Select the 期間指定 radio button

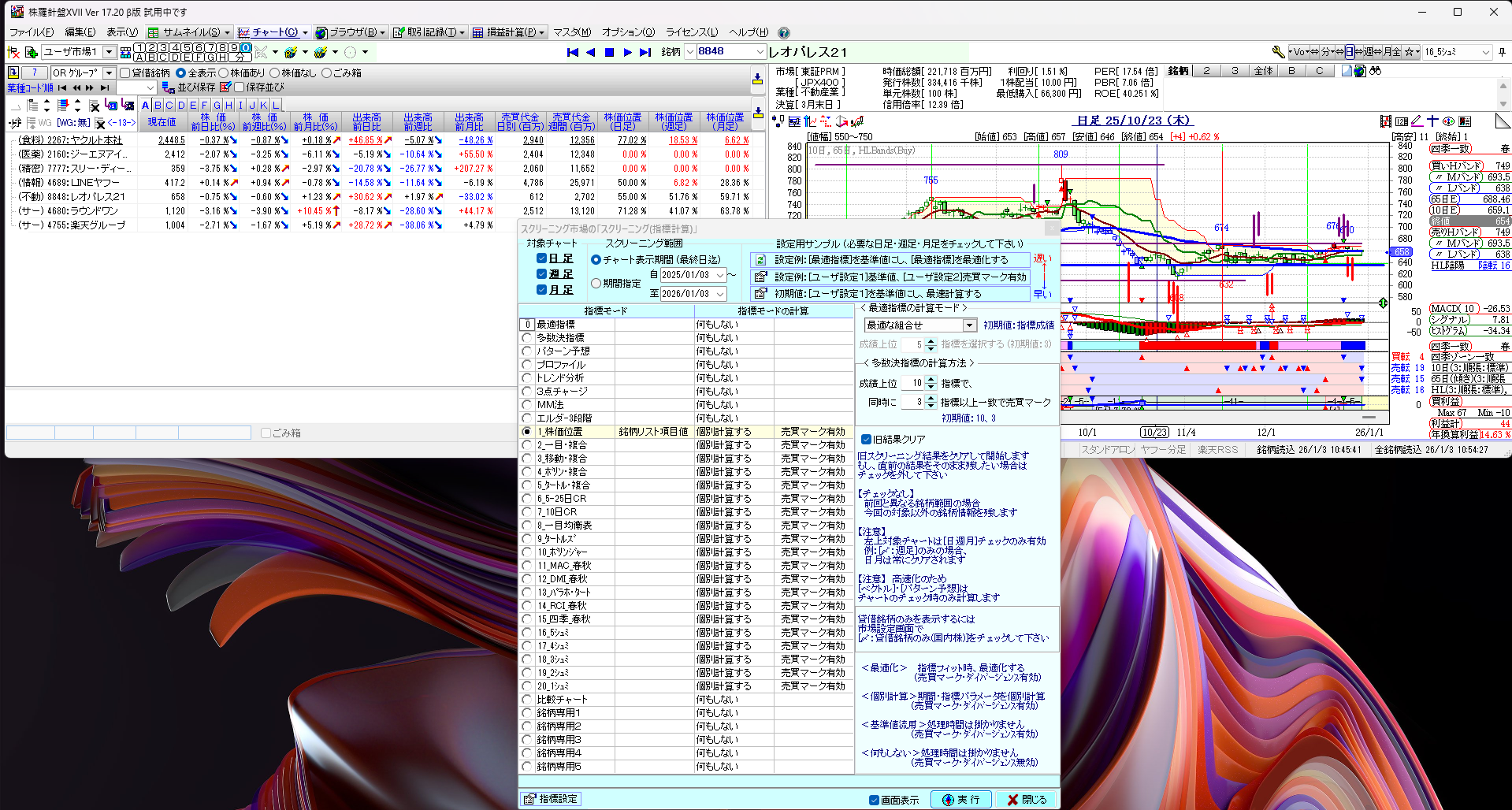[596, 284]
